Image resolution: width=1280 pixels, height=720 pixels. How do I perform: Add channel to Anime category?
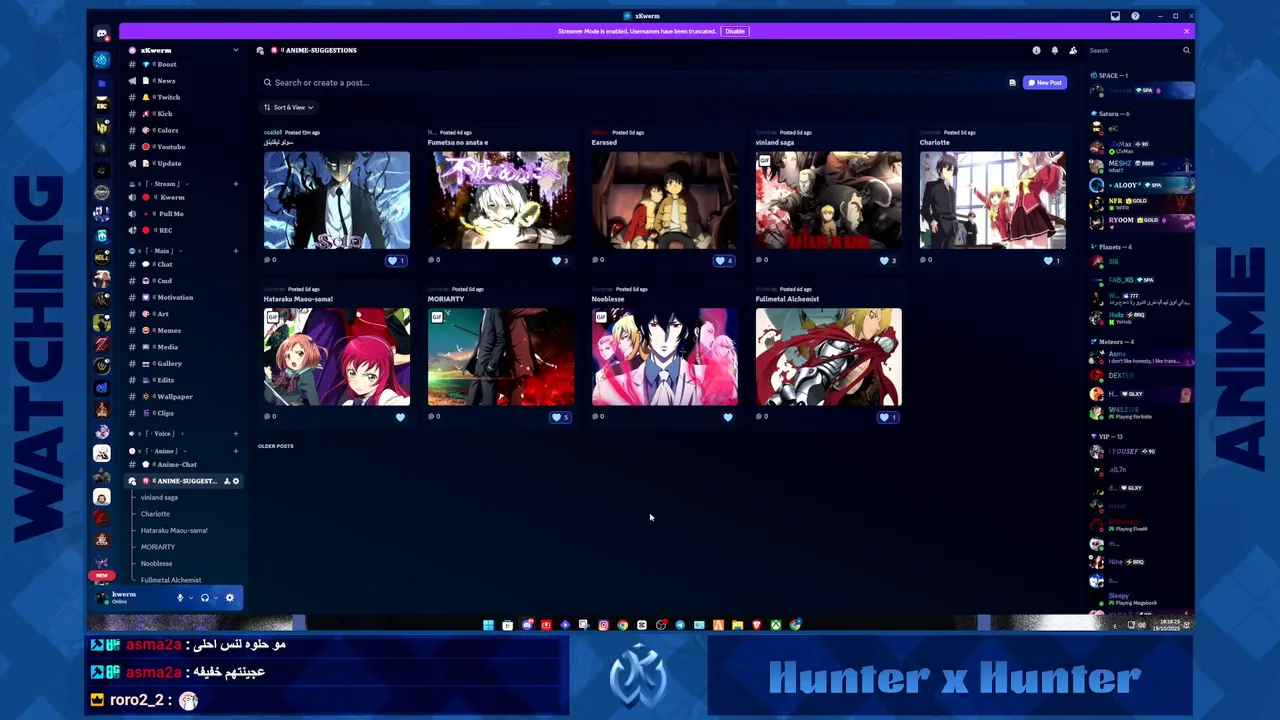(x=236, y=451)
